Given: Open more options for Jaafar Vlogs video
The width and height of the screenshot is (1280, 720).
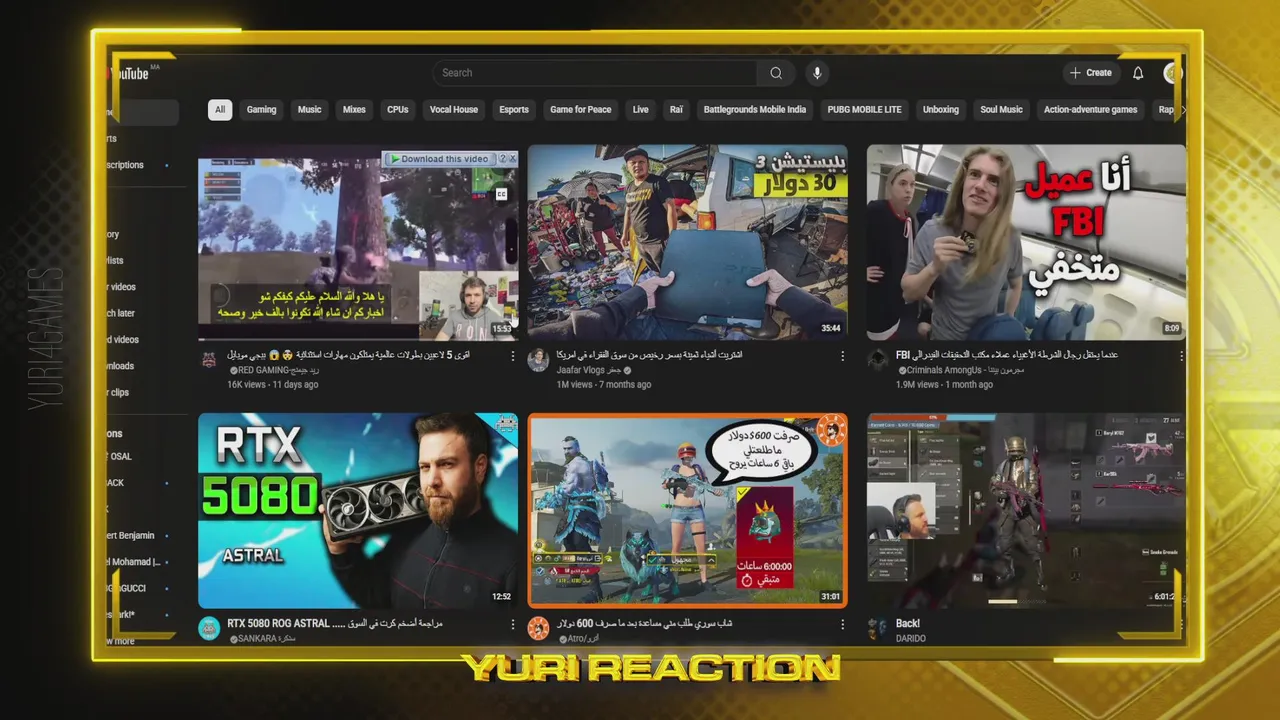Looking at the screenshot, I should click(842, 356).
